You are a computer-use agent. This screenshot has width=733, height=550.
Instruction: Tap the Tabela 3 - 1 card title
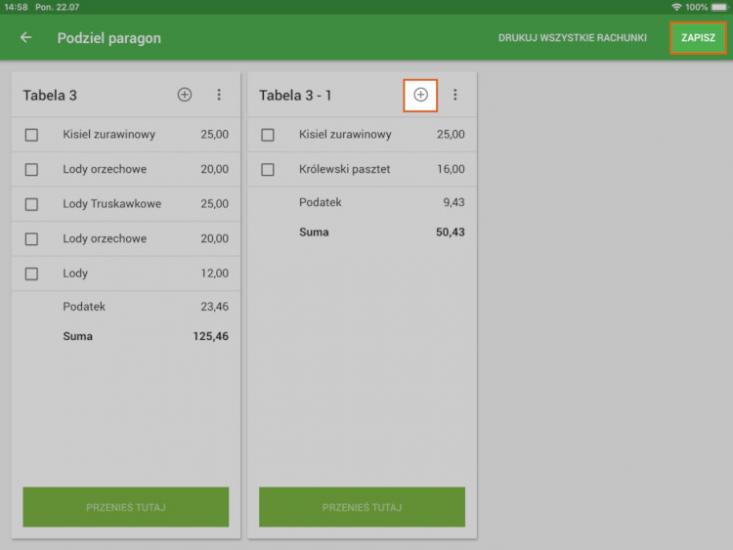[x=296, y=95]
